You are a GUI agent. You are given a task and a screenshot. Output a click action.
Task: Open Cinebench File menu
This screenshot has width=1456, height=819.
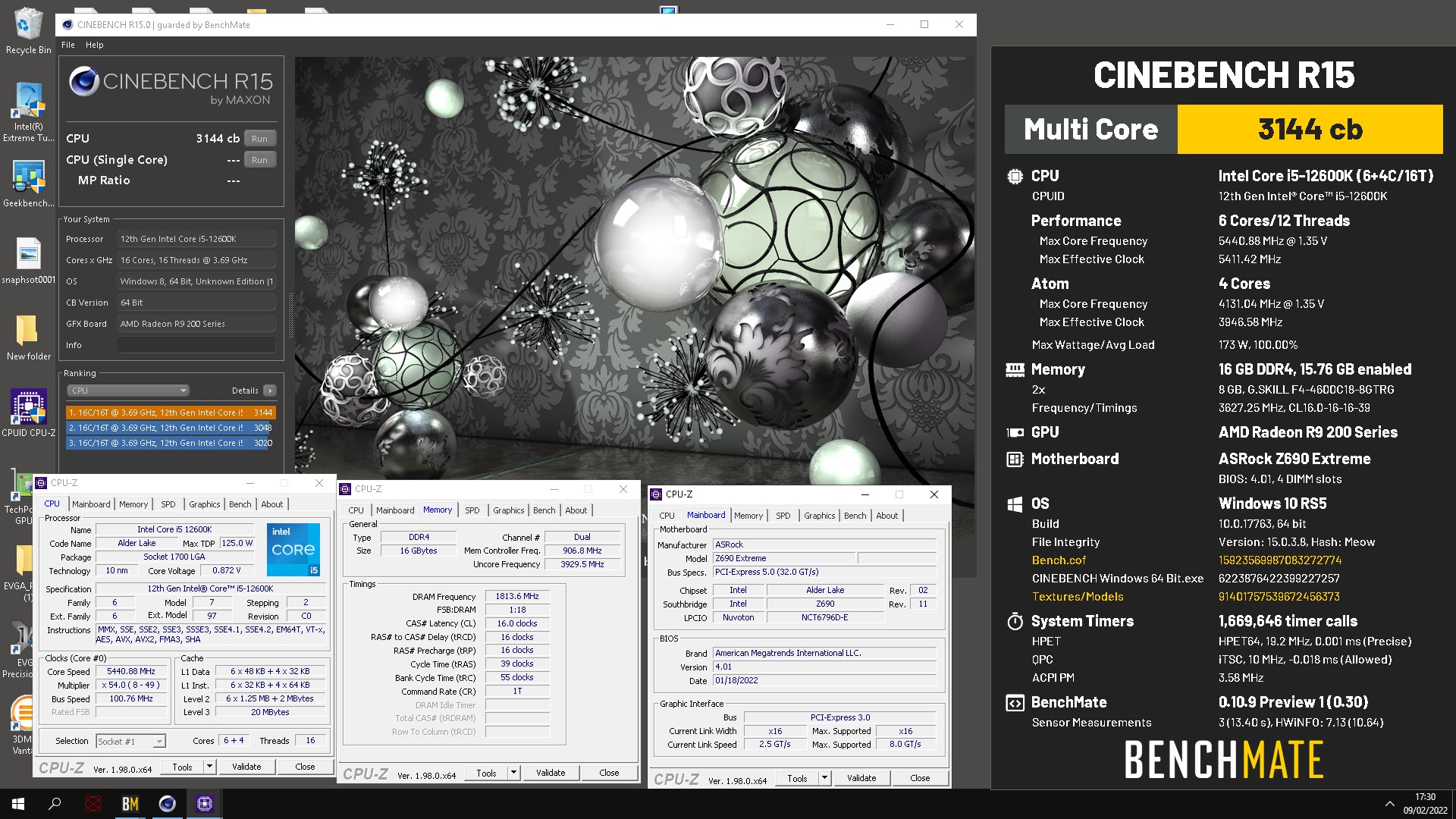68,45
